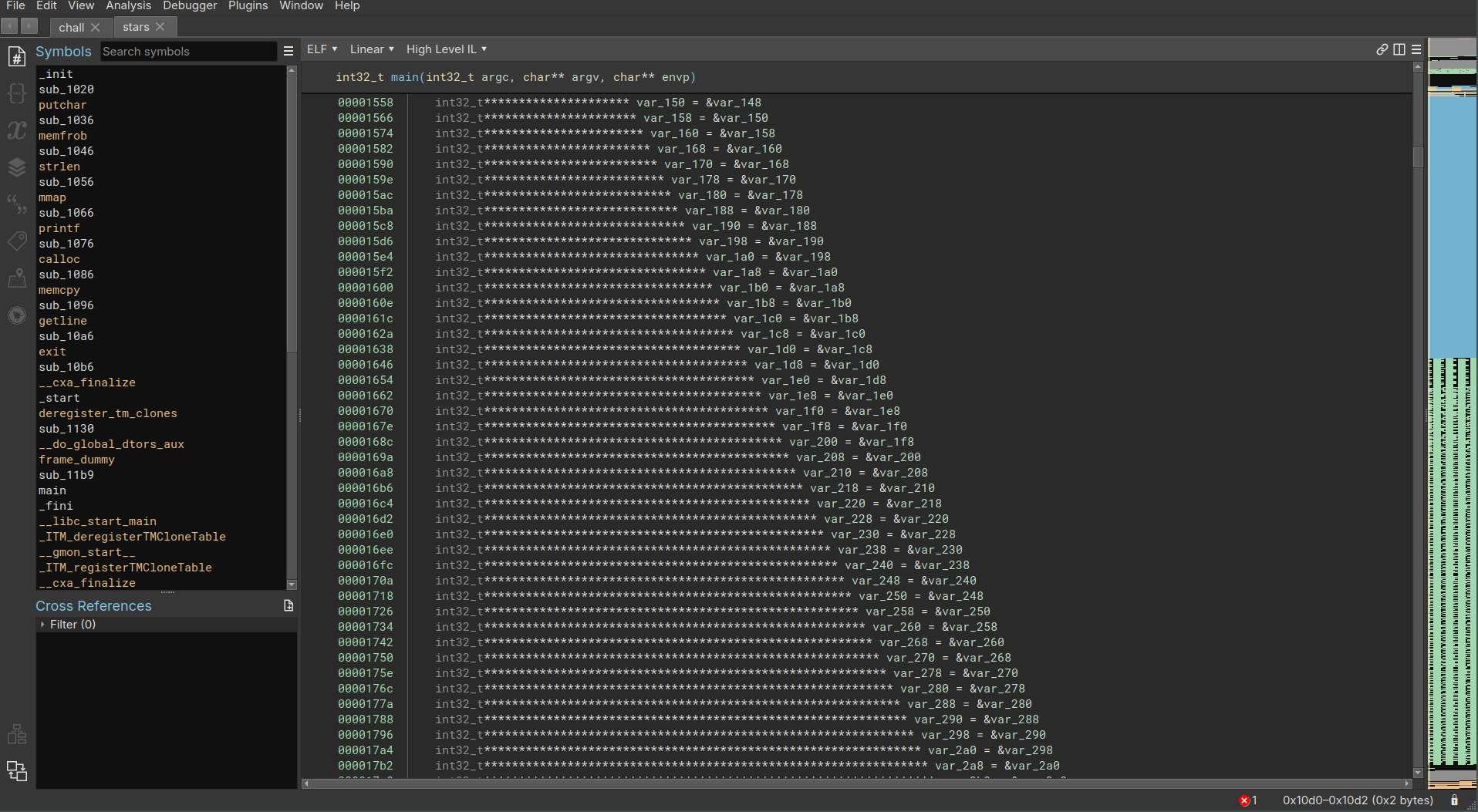1478x812 pixels.
Task: Select the memfrob symbol in the list
Action: click(x=62, y=136)
